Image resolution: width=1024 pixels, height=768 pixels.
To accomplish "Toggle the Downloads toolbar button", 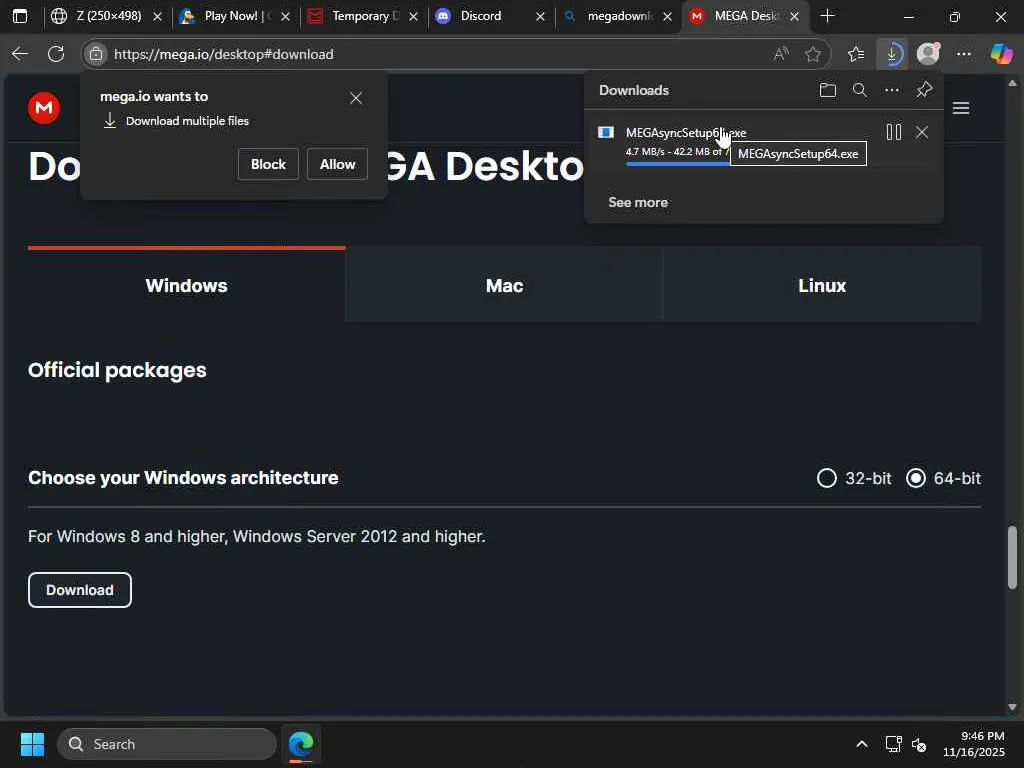I will pos(892,54).
